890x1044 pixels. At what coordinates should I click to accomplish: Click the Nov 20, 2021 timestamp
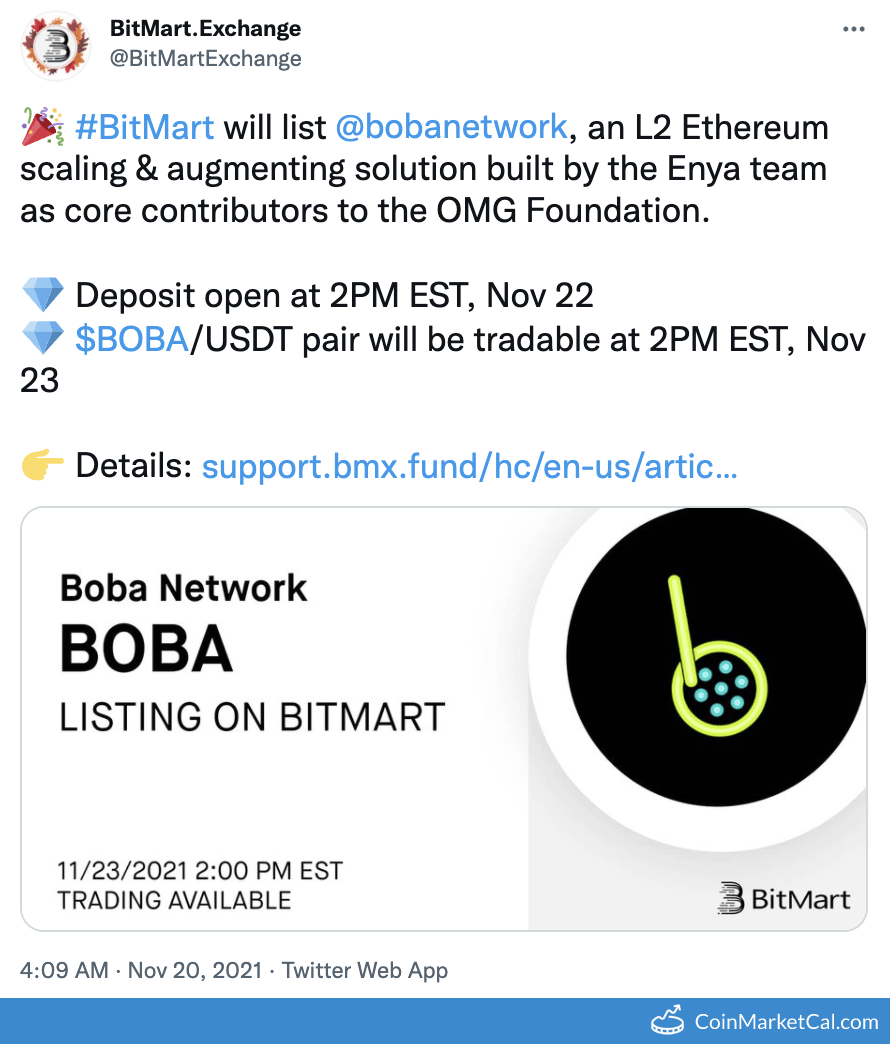tap(194, 970)
